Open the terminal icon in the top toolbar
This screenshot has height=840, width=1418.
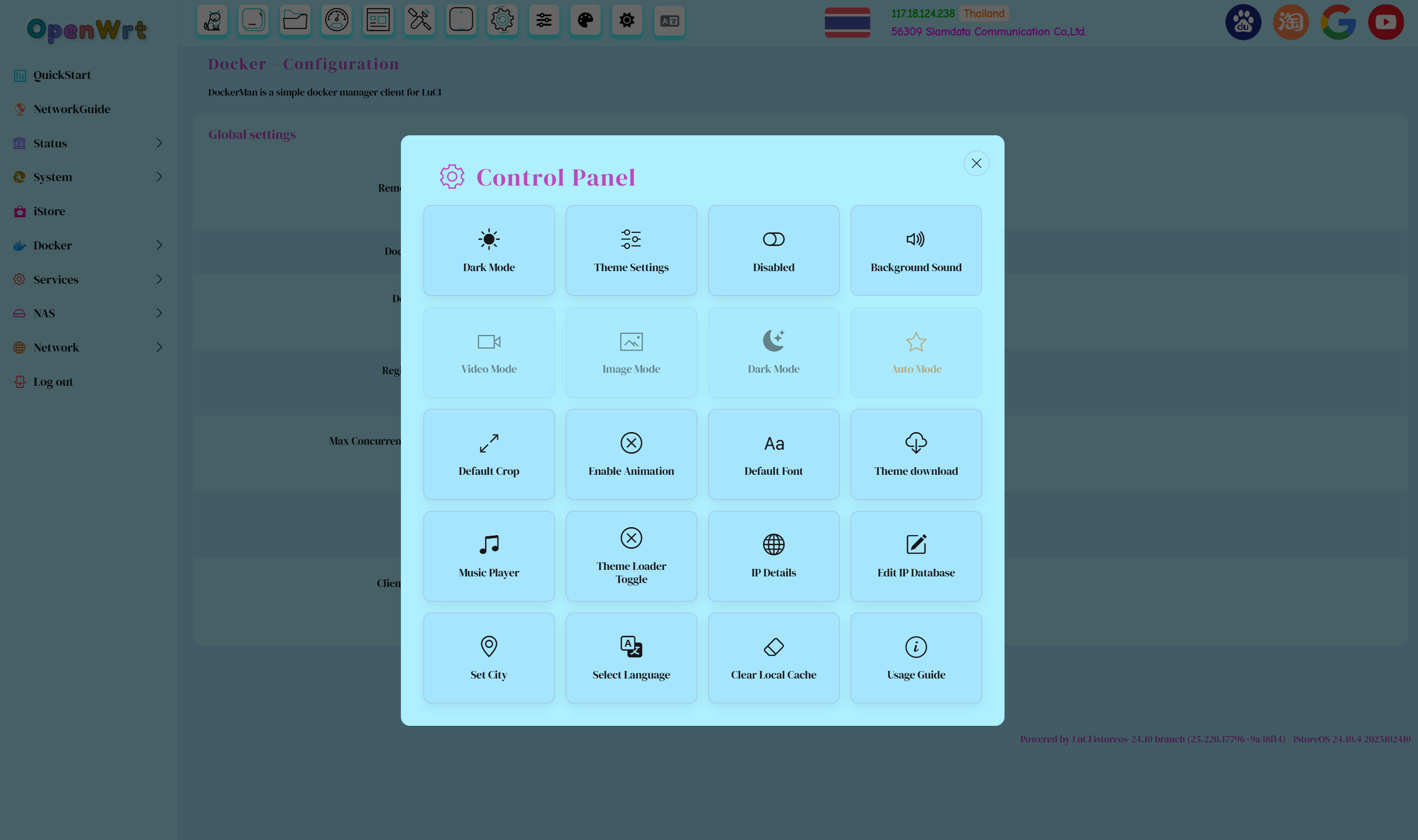pos(254,21)
